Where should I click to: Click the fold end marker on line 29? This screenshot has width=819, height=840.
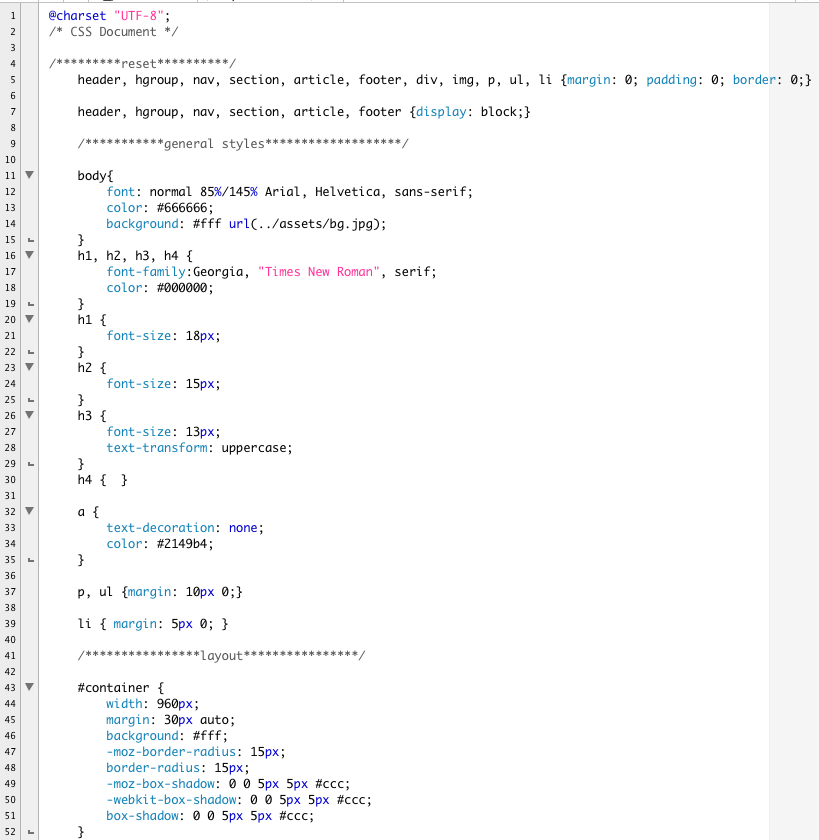coord(29,464)
